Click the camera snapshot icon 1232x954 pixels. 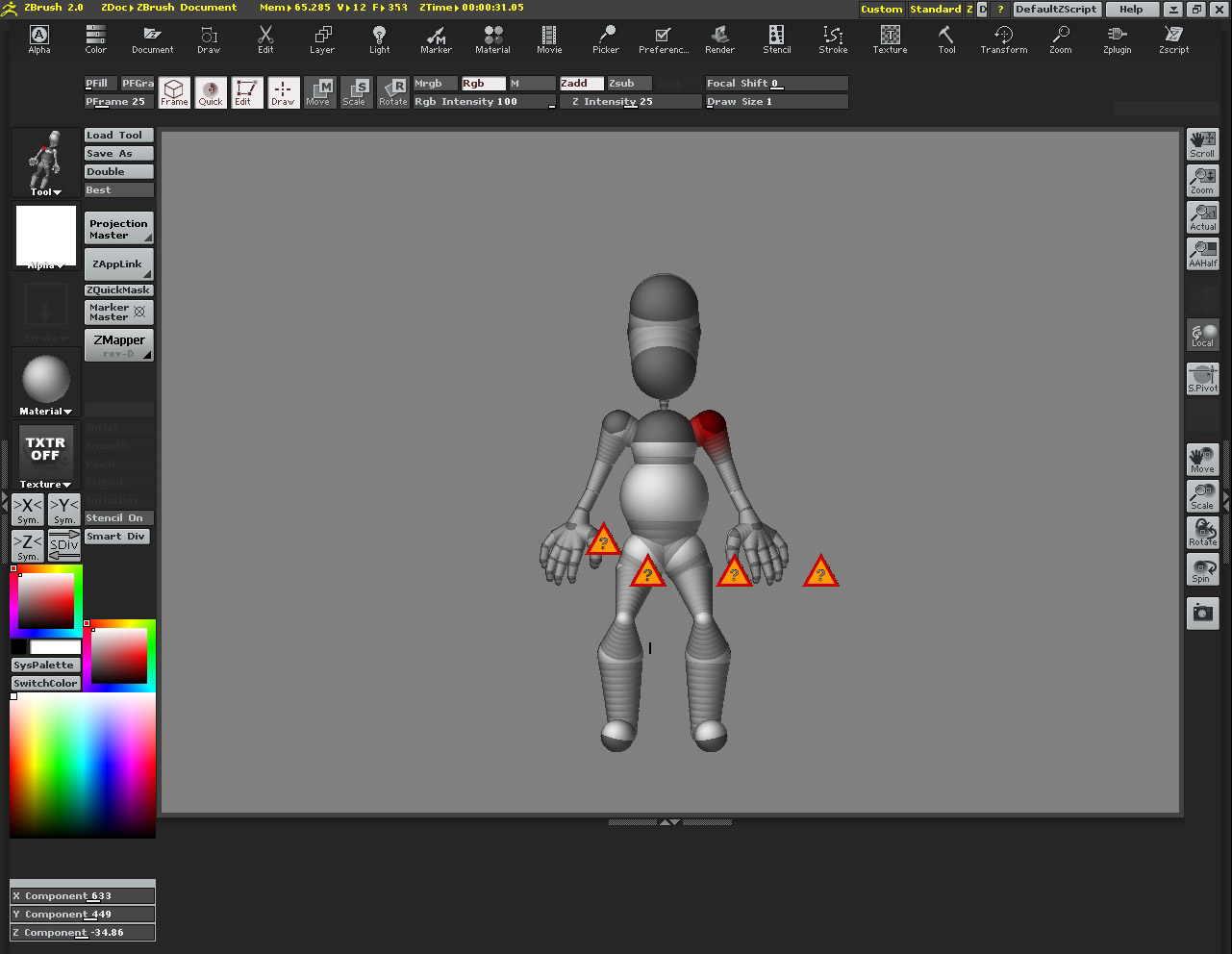[x=1202, y=613]
